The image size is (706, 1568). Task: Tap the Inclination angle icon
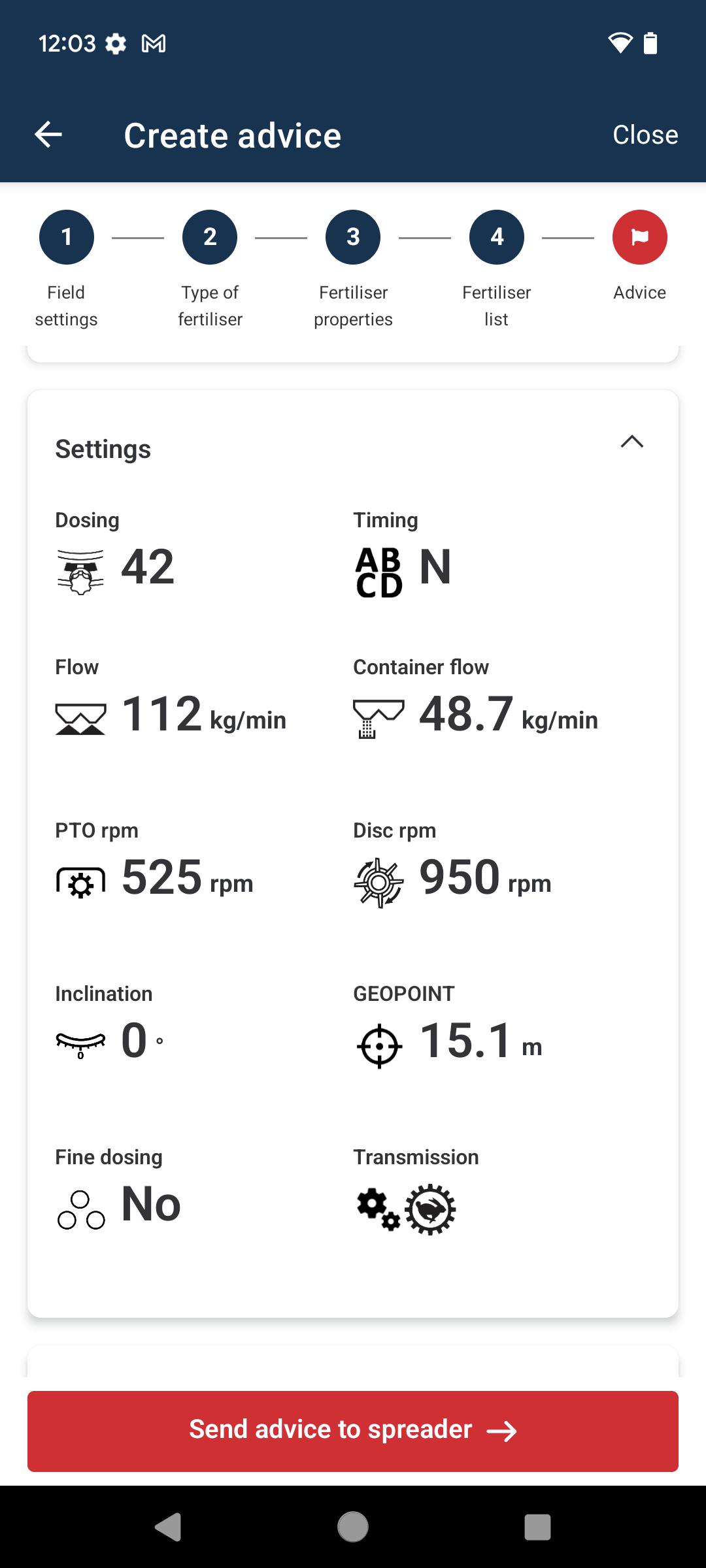click(x=80, y=1043)
